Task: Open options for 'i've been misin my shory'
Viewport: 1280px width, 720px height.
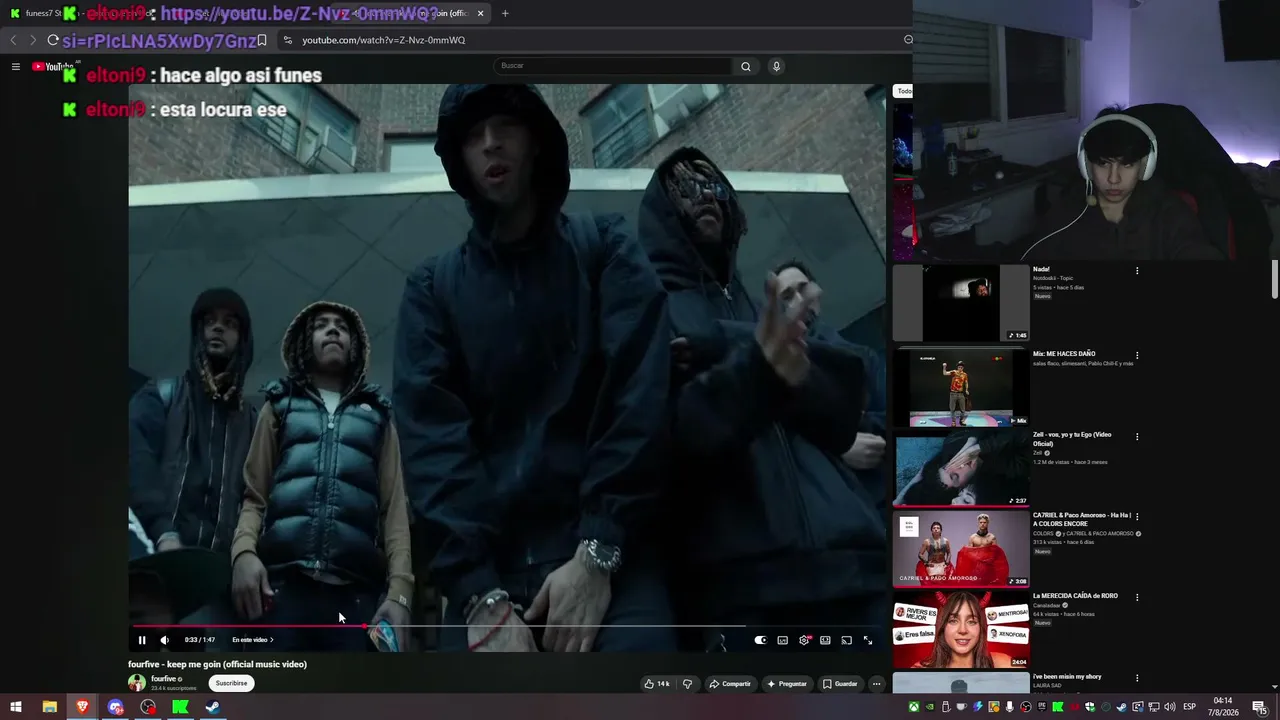Action: (x=1137, y=678)
